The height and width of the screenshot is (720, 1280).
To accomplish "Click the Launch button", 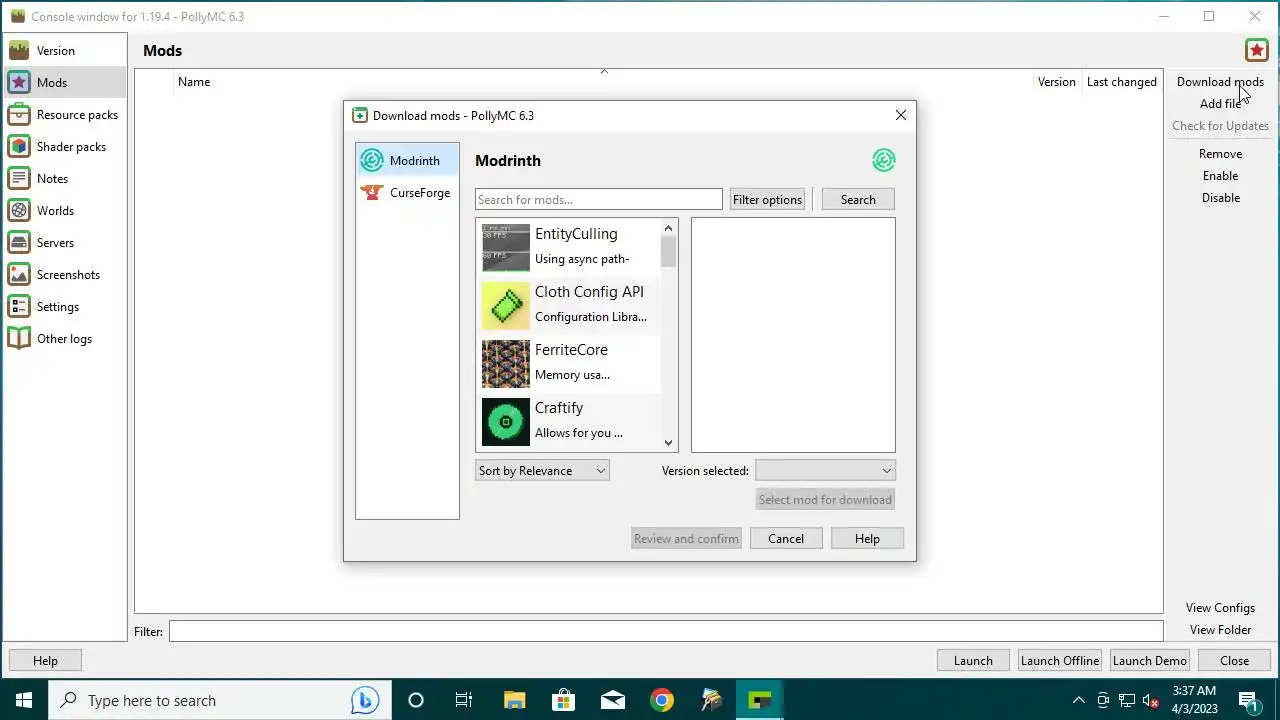I will click(973, 661).
